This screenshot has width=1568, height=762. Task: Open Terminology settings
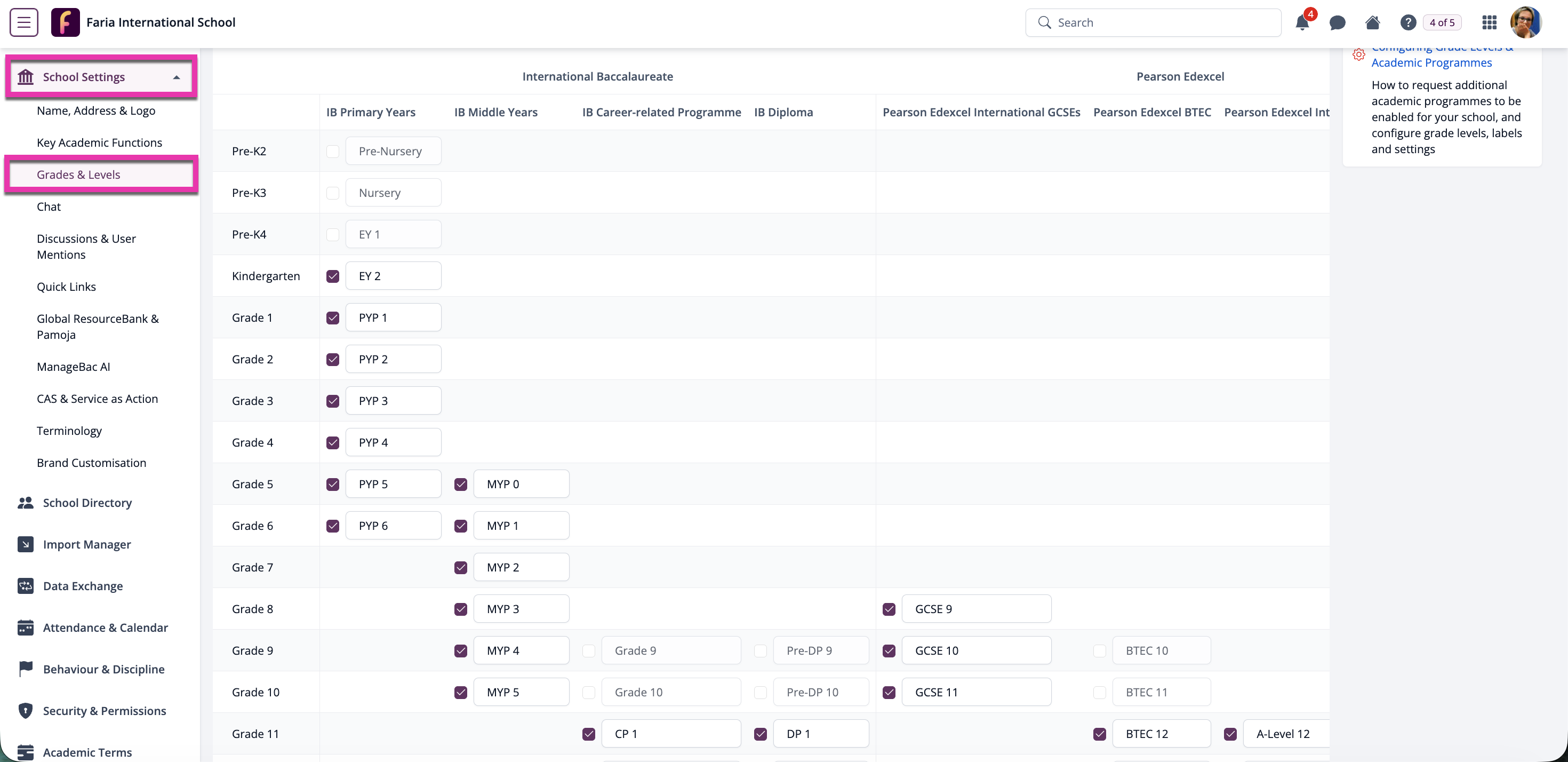pyautogui.click(x=69, y=431)
